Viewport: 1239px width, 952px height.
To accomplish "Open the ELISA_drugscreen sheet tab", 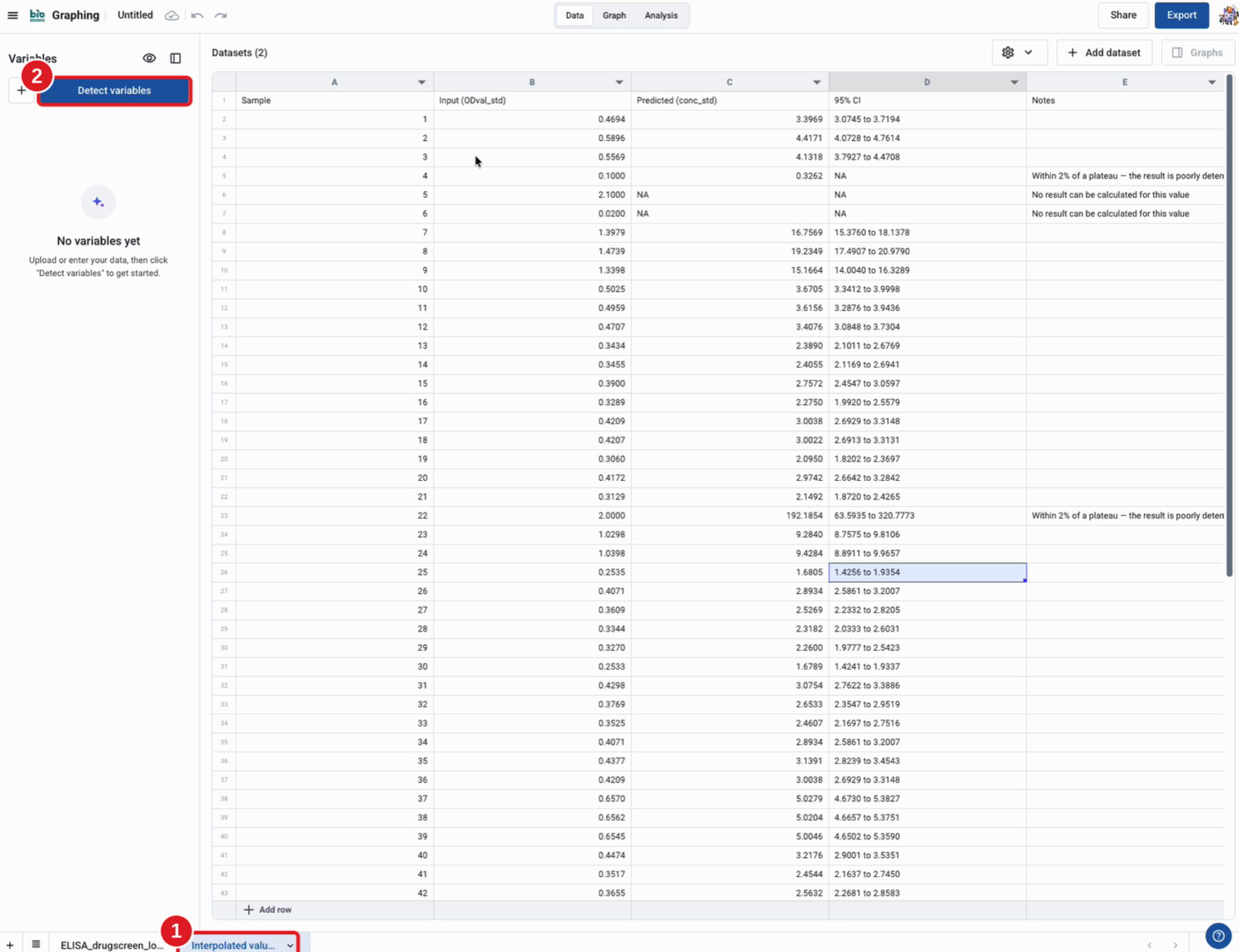I will coord(112,945).
